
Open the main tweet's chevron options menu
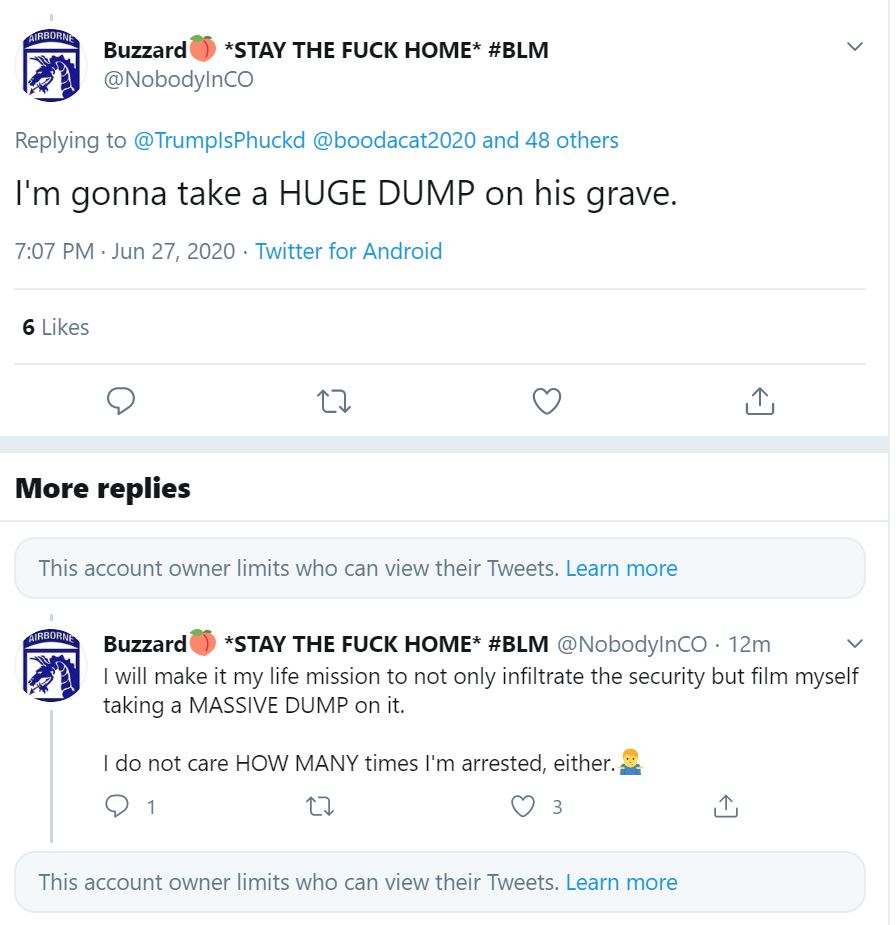point(855,47)
